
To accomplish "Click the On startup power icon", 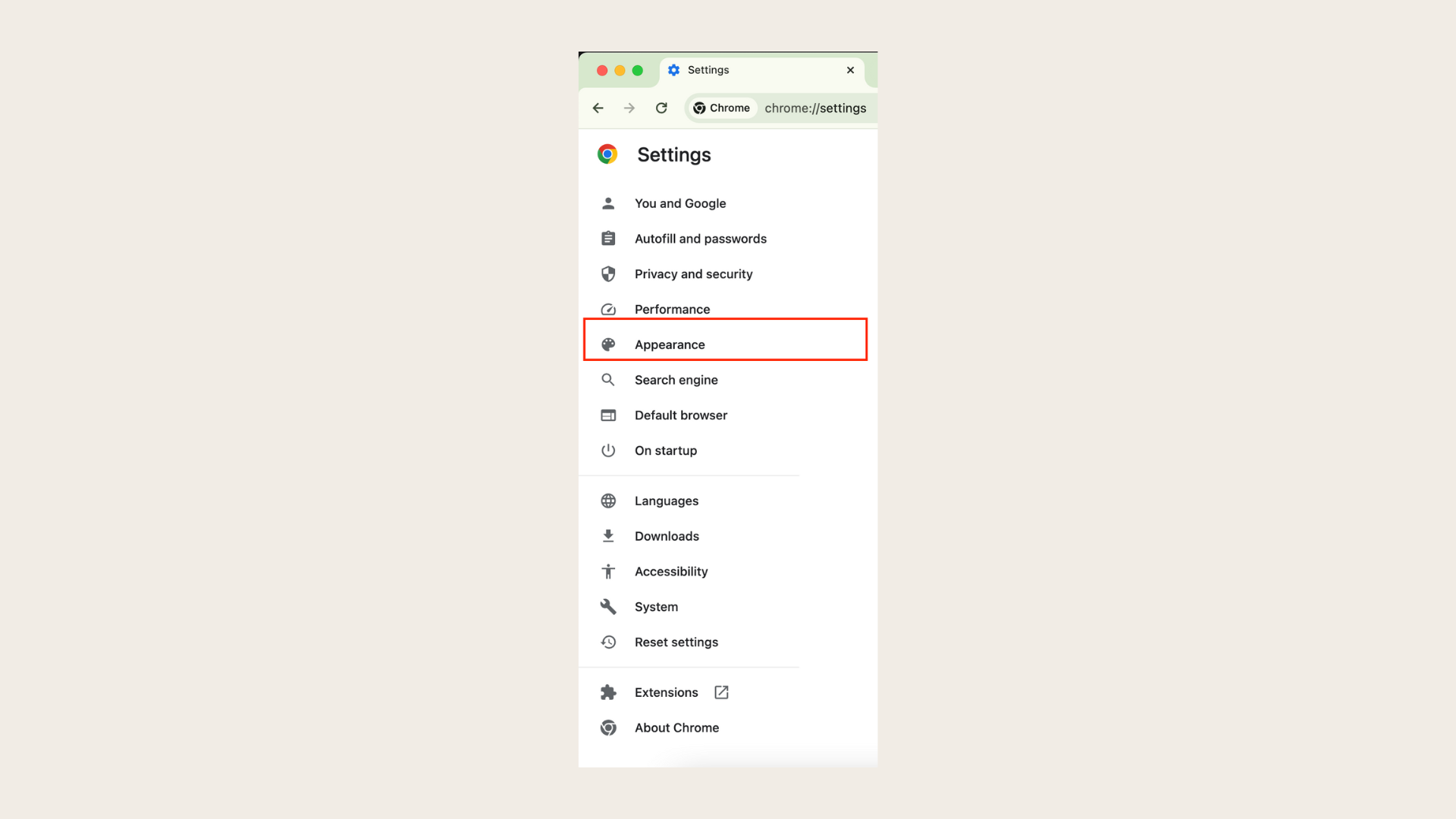I will pyautogui.click(x=608, y=450).
